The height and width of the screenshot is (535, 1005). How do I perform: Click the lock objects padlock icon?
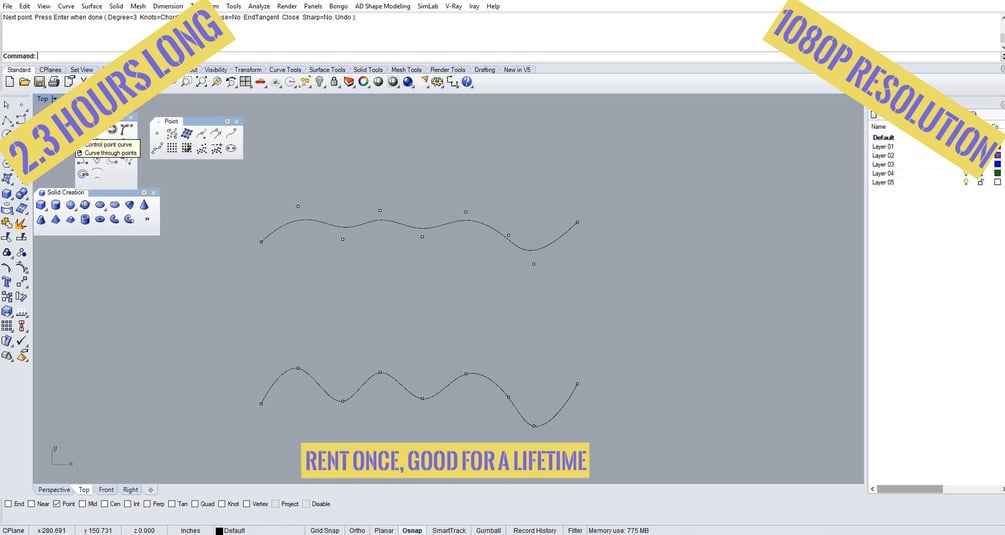click(x=335, y=82)
